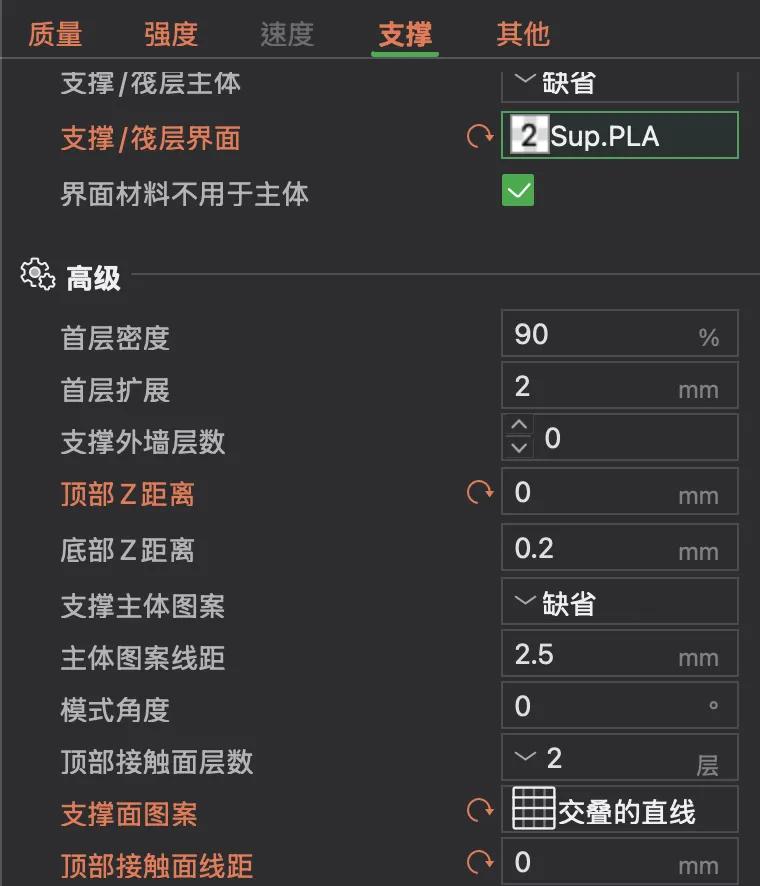The width and height of the screenshot is (760, 886).
Task: Reset the 顶部接触面线距 value
Action: click(480, 862)
